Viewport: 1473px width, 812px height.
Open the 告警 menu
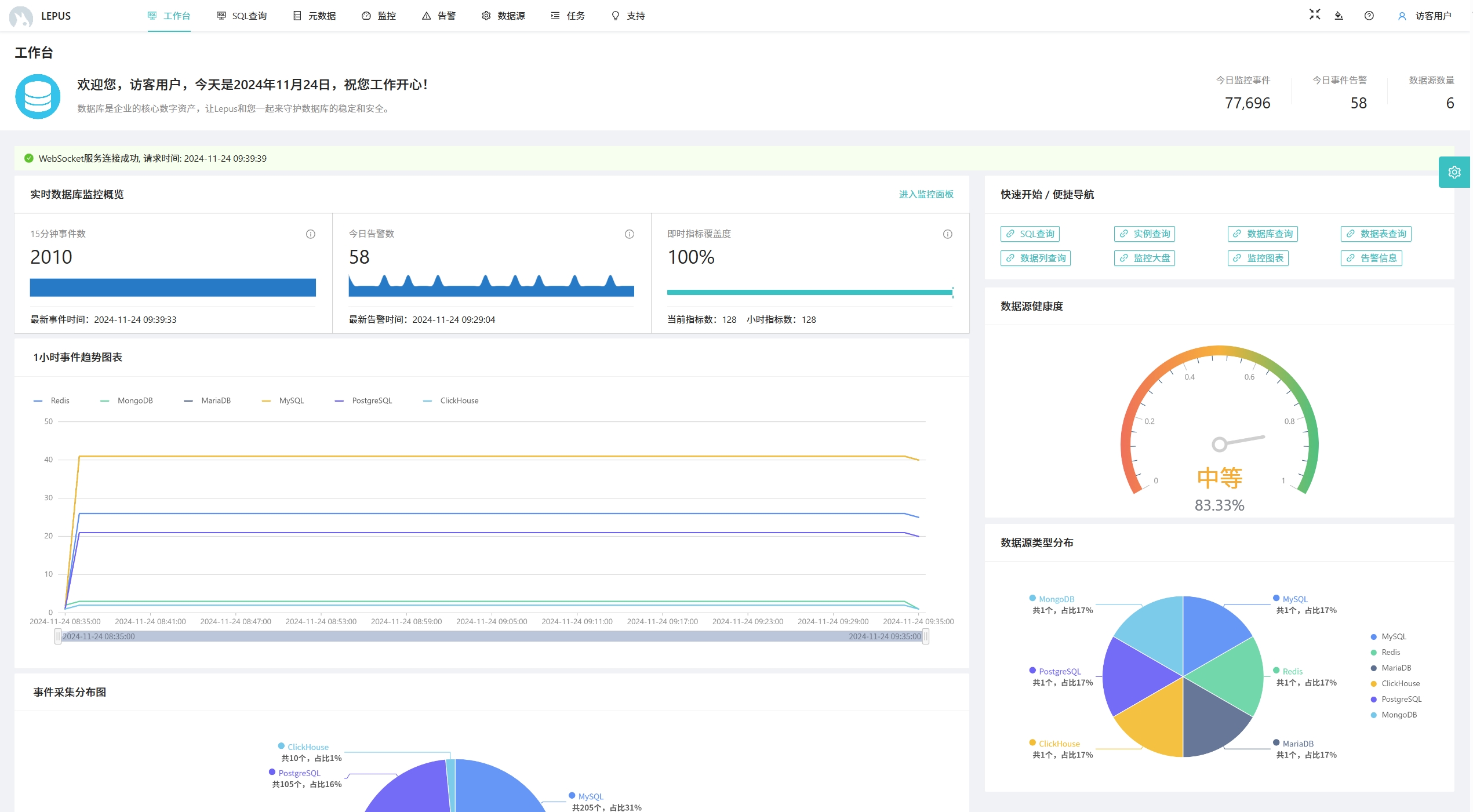439,16
